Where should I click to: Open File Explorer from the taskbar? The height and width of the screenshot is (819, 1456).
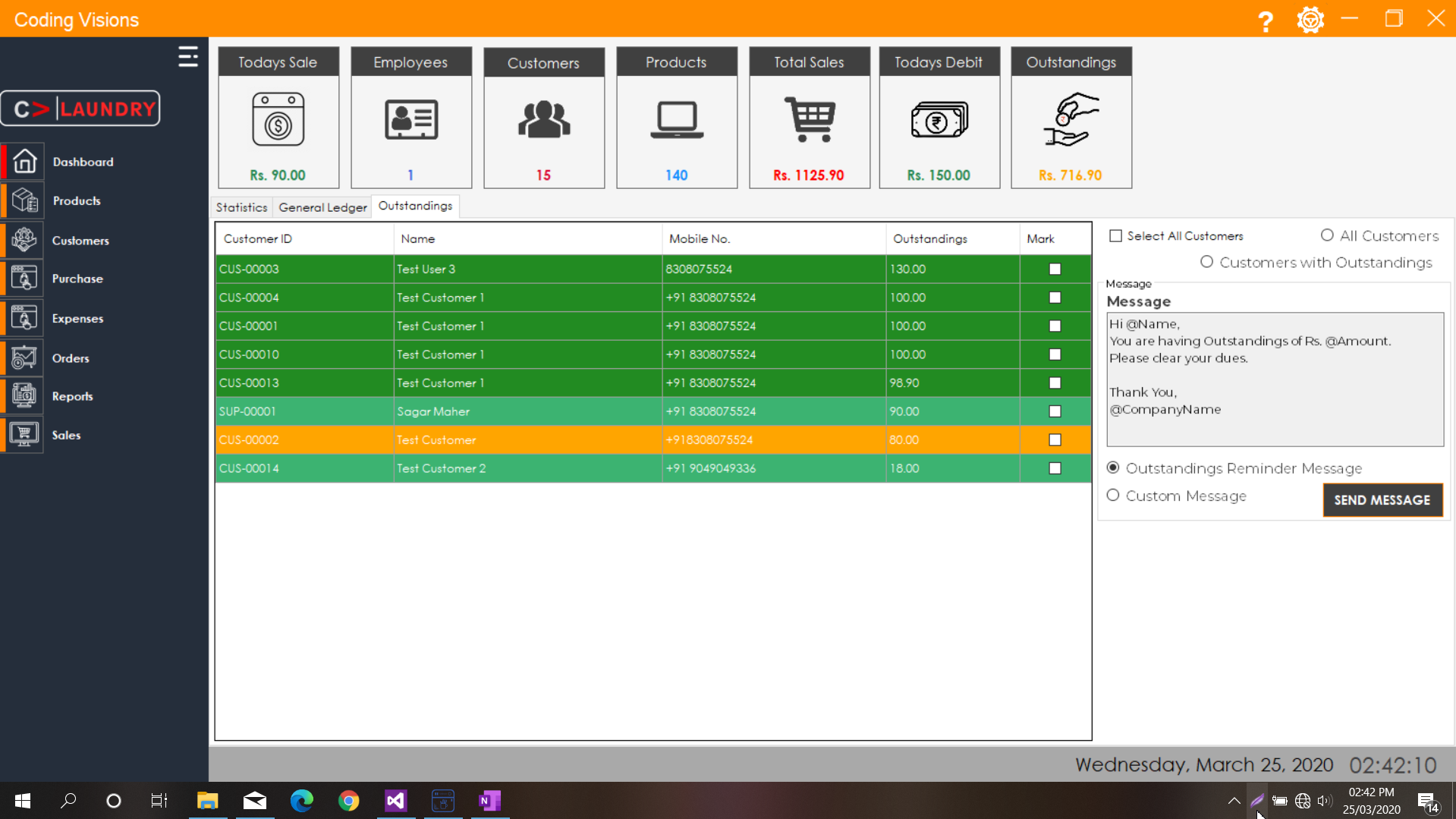point(208,801)
